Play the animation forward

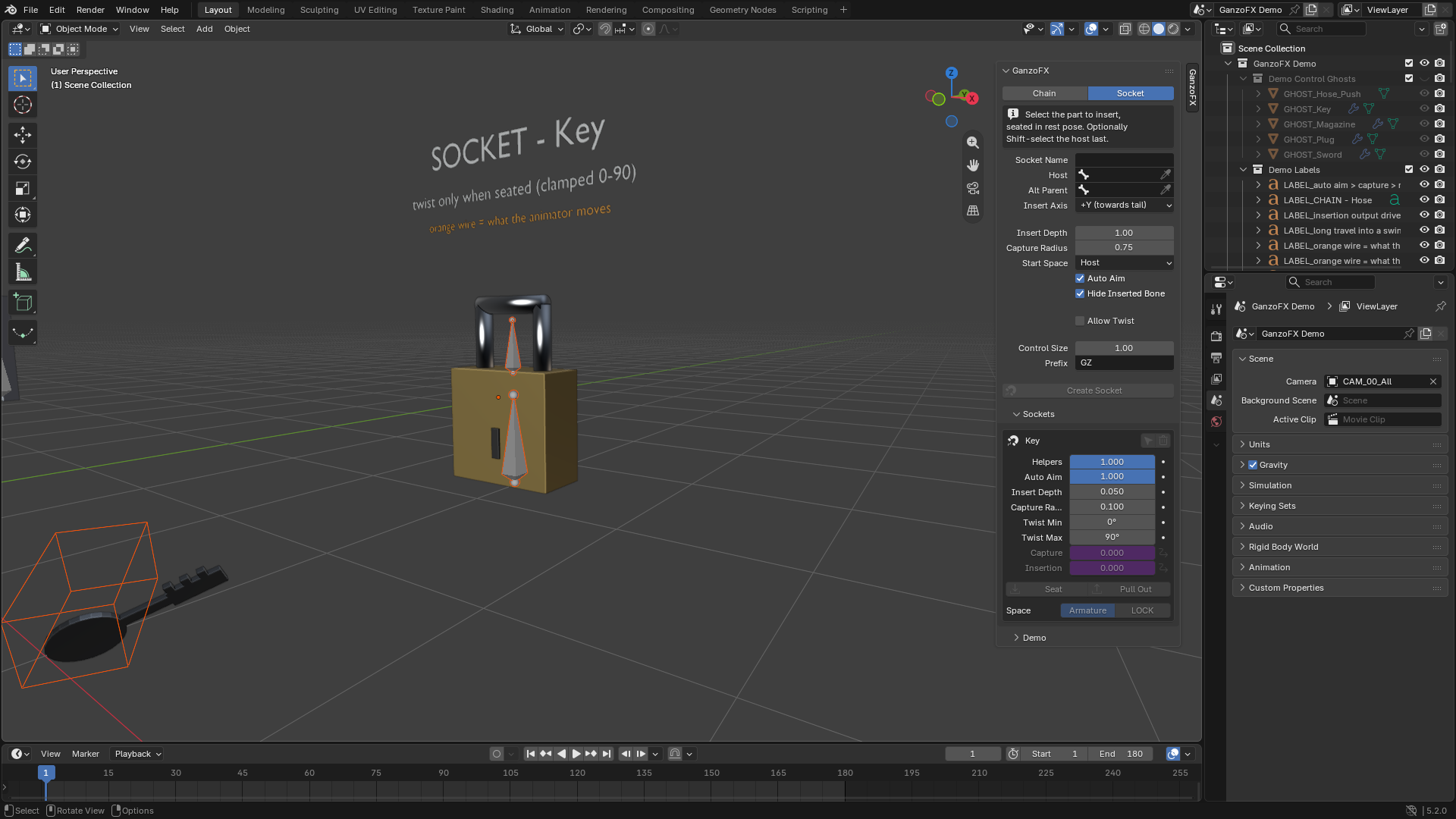576,754
